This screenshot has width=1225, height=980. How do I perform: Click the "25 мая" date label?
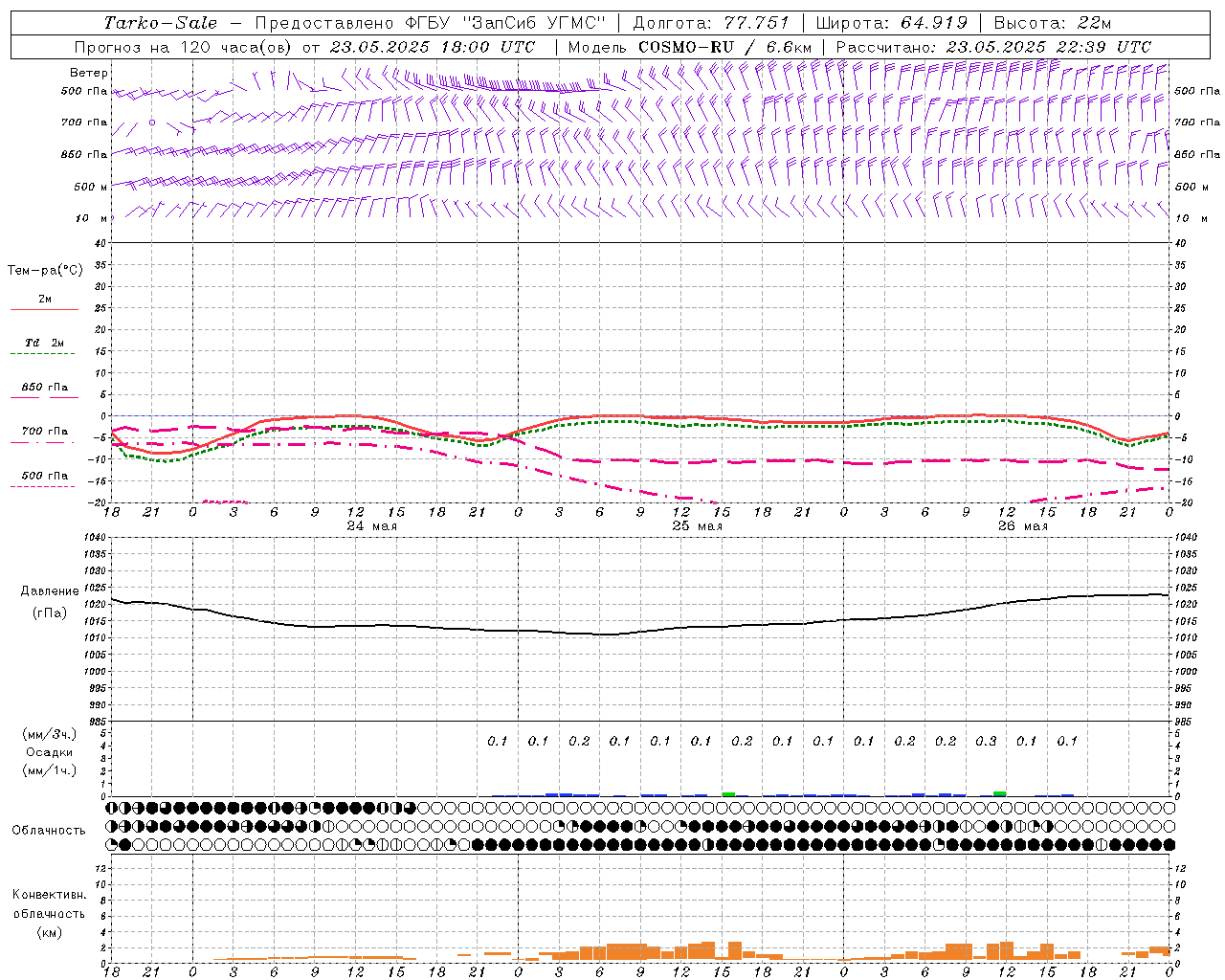697,526
